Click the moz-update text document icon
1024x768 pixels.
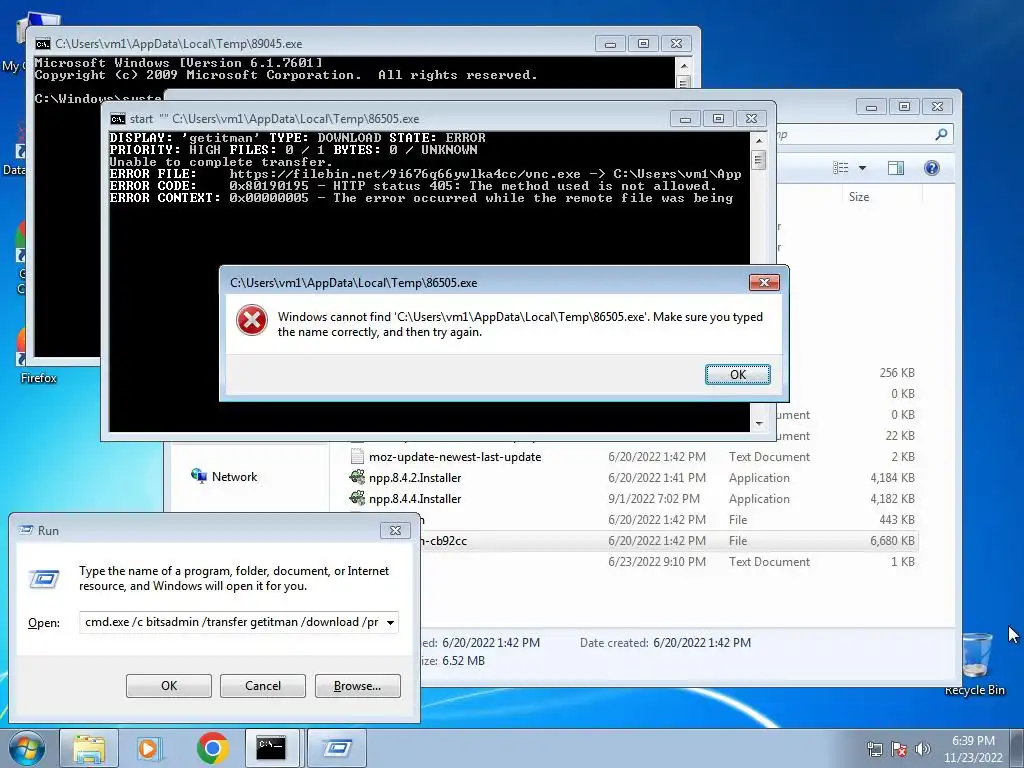pos(357,456)
